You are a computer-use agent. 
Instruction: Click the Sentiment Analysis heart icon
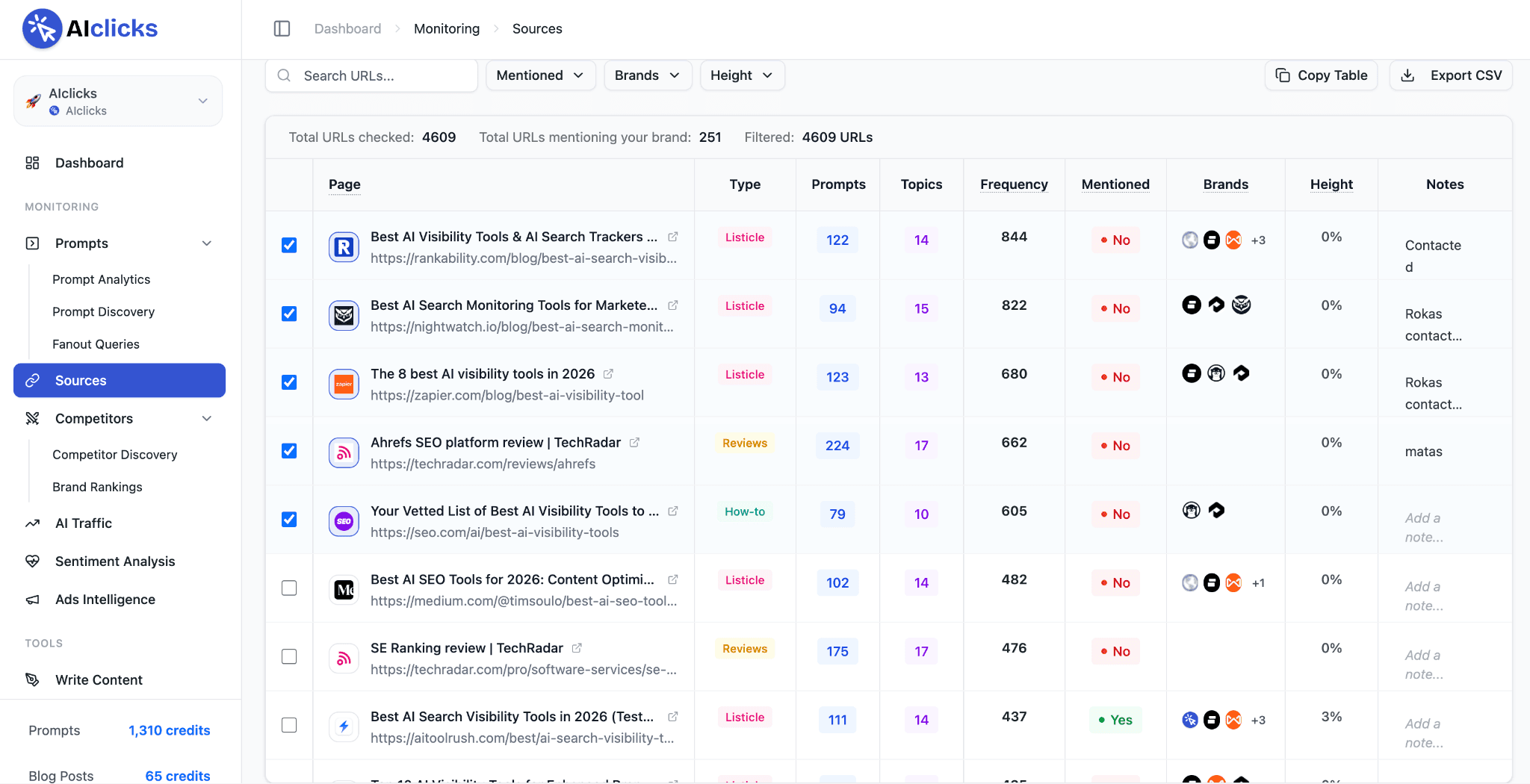point(32,561)
